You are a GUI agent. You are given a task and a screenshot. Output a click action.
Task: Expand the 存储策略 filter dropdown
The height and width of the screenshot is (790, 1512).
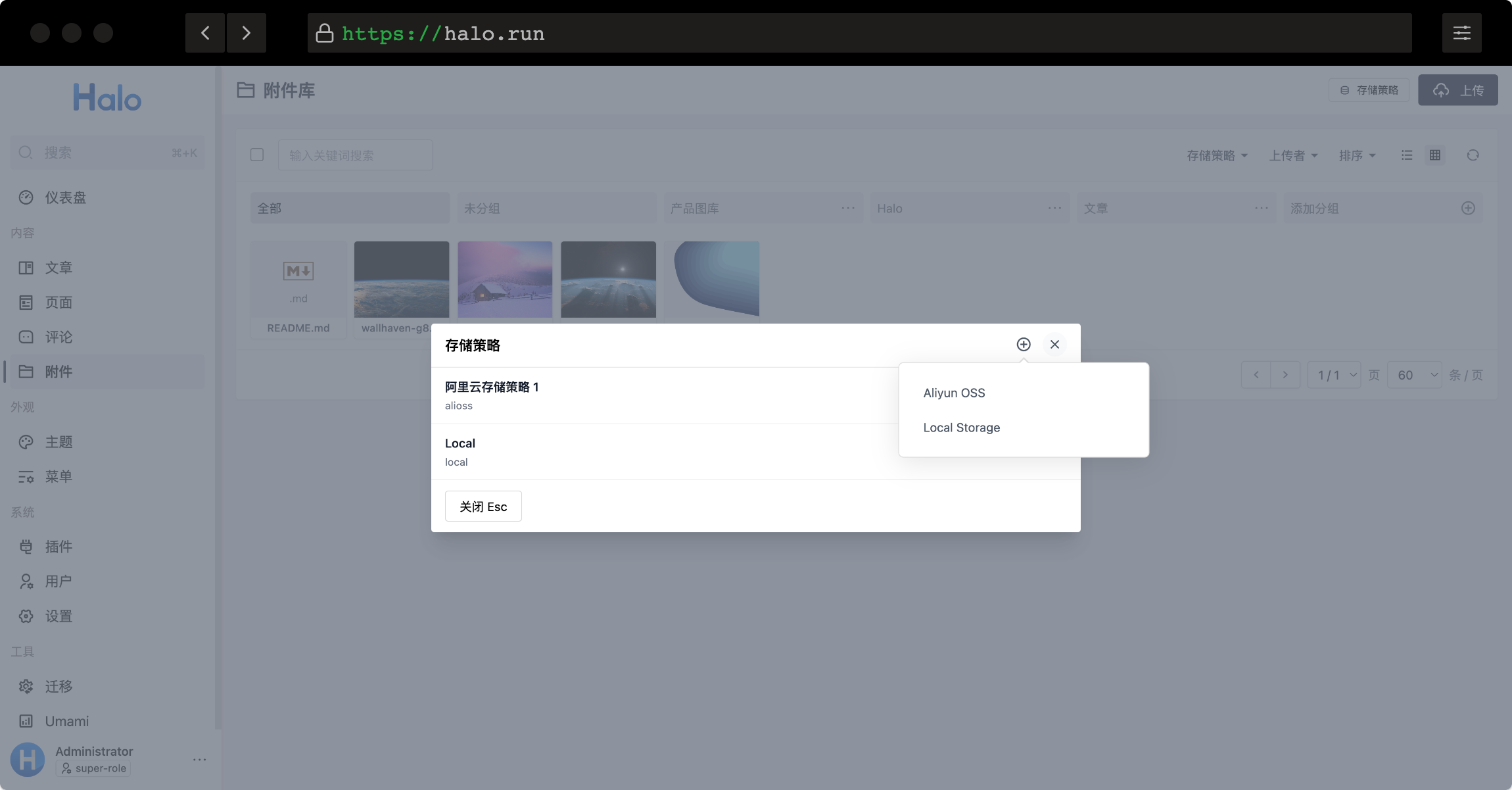pyautogui.click(x=1217, y=156)
